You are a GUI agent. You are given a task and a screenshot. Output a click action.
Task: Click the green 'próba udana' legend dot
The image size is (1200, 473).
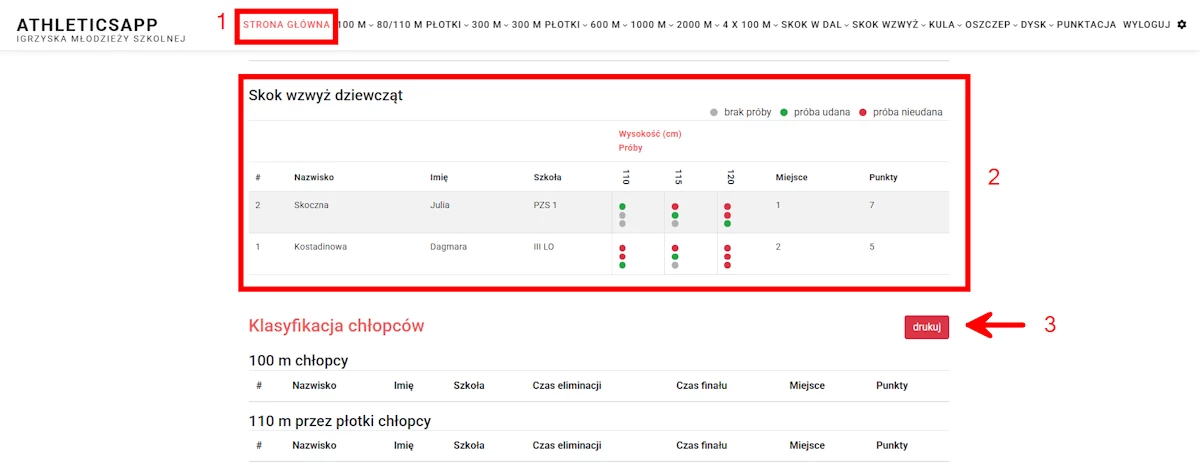click(x=784, y=112)
